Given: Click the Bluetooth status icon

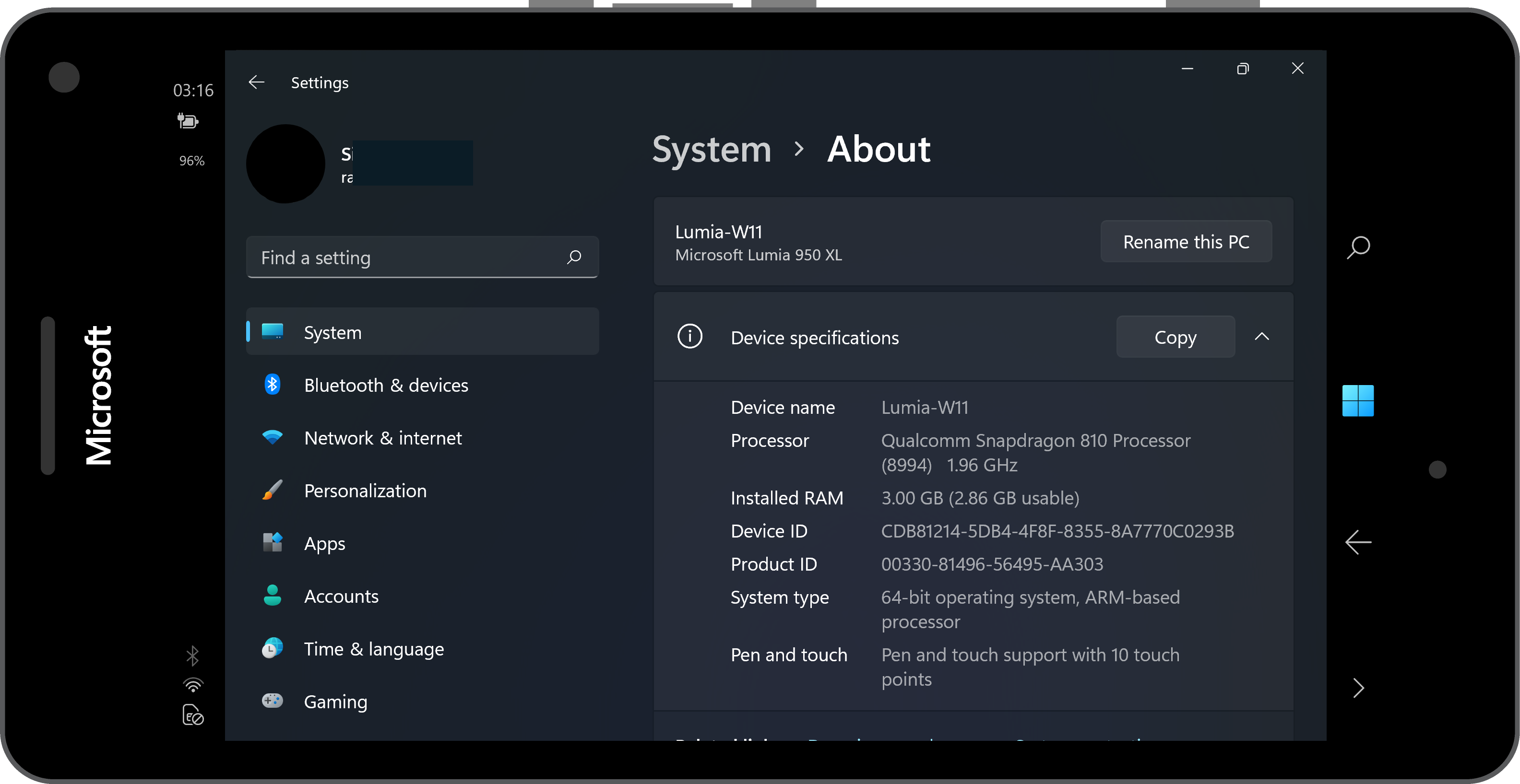Looking at the screenshot, I should 191,657.
